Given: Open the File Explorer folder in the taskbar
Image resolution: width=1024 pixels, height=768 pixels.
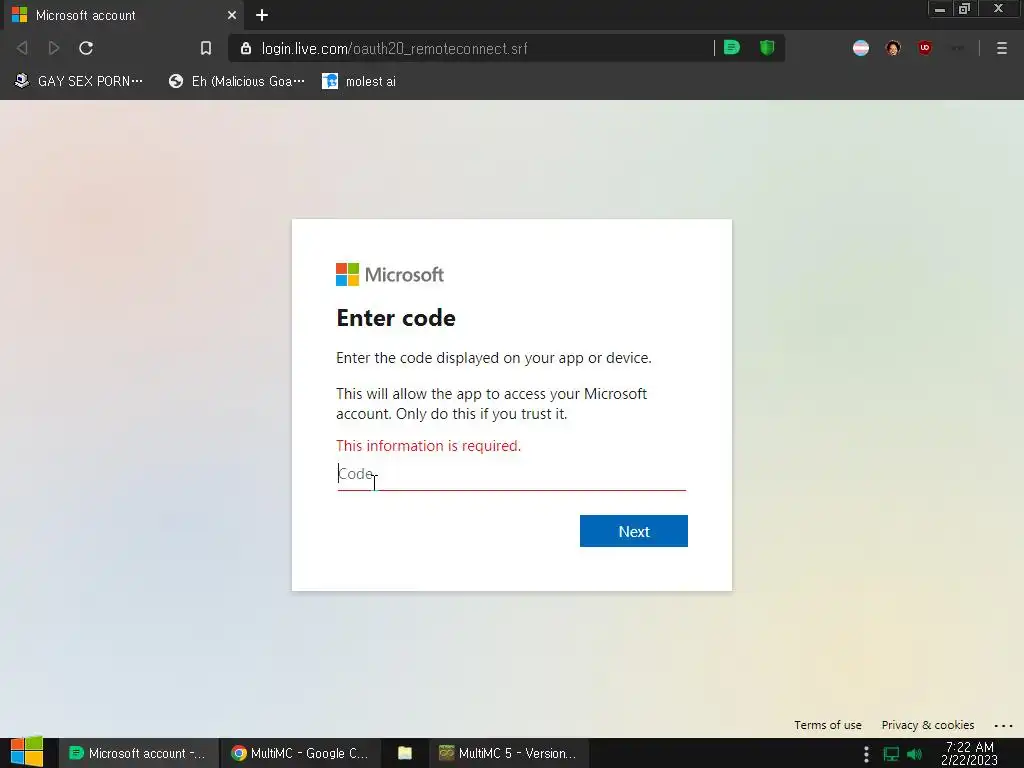Looking at the screenshot, I should [x=405, y=753].
